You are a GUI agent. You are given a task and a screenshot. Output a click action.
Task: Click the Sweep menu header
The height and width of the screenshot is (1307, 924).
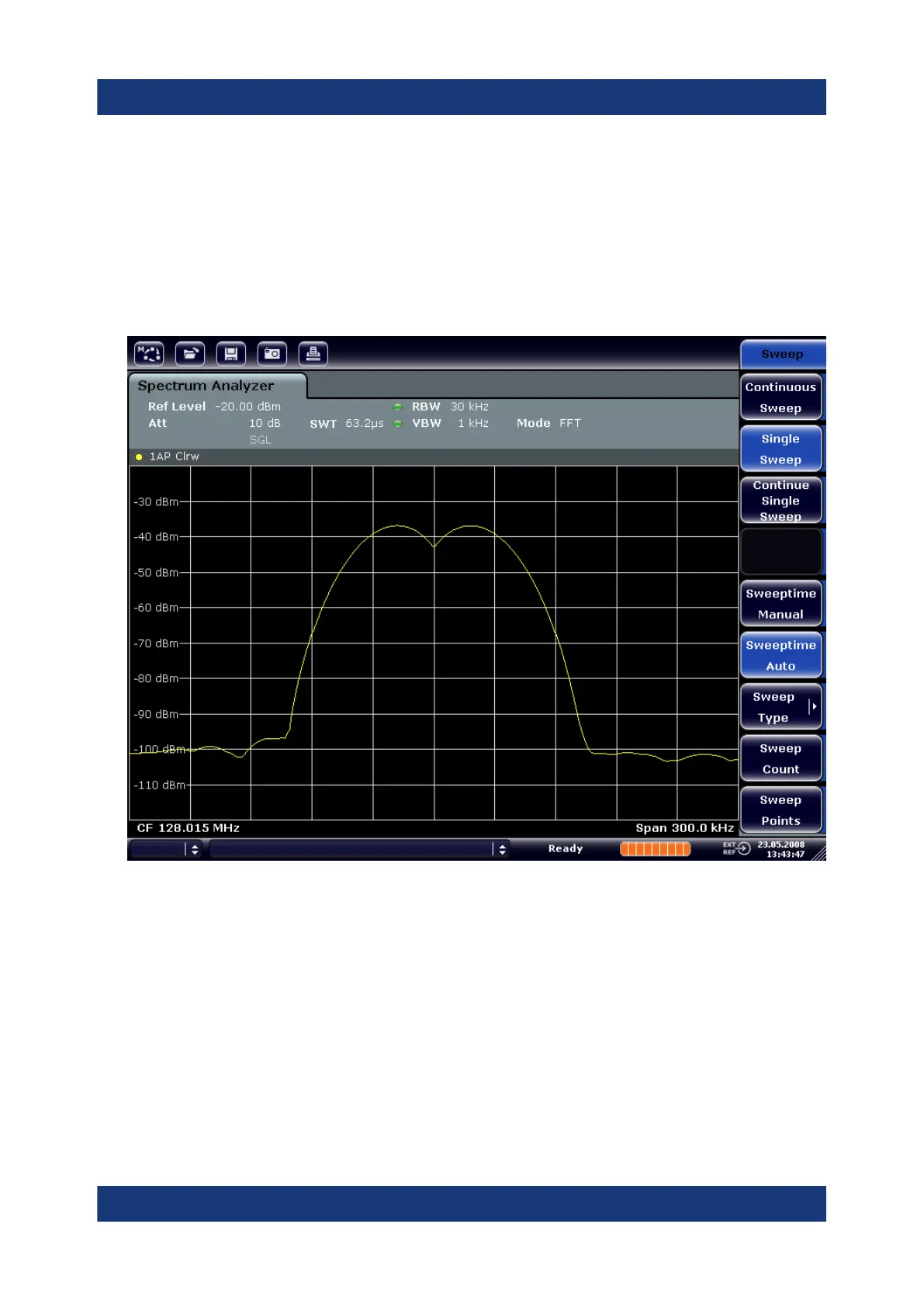point(782,354)
